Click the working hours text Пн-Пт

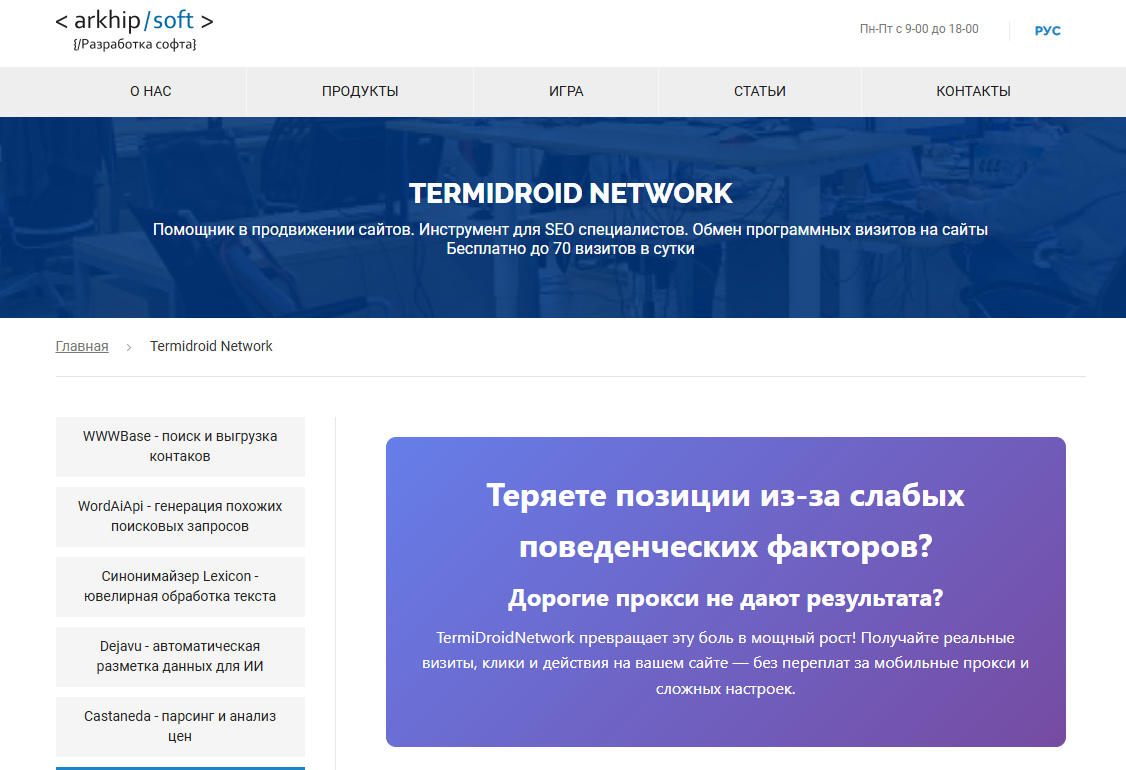tap(921, 30)
